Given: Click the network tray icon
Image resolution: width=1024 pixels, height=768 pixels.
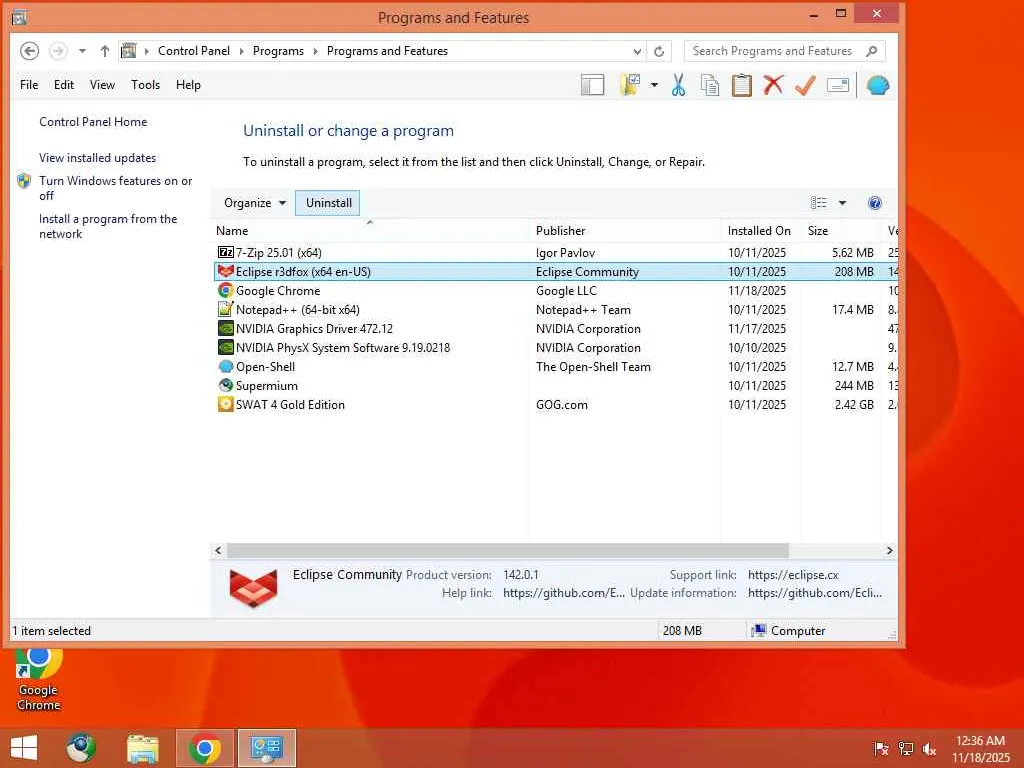Looking at the screenshot, I should tap(906, 748).
